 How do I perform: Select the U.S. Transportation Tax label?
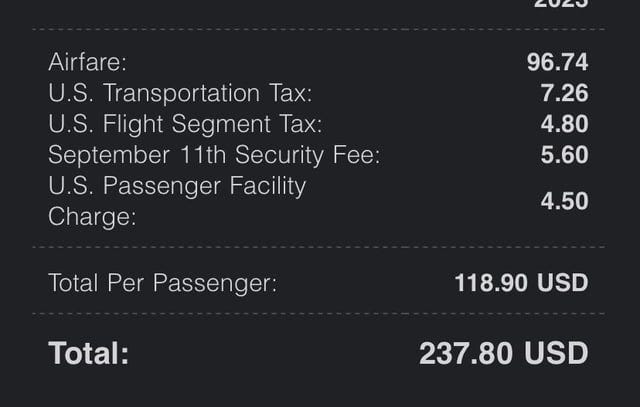[180, 93]
